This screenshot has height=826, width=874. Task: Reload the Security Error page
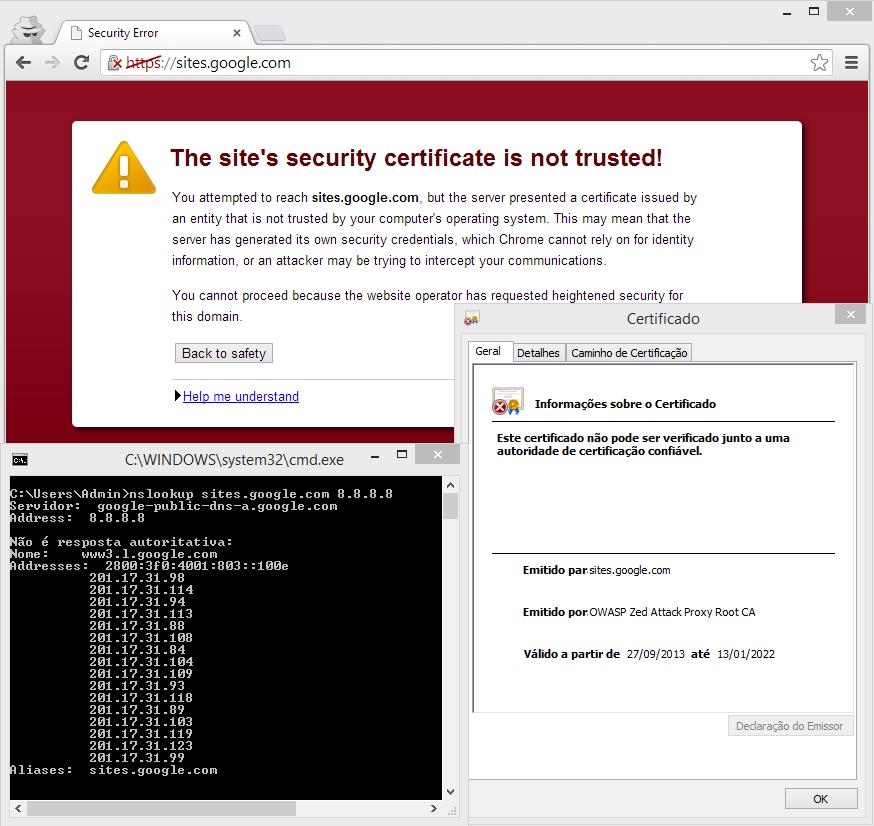[x=82, y=63]
